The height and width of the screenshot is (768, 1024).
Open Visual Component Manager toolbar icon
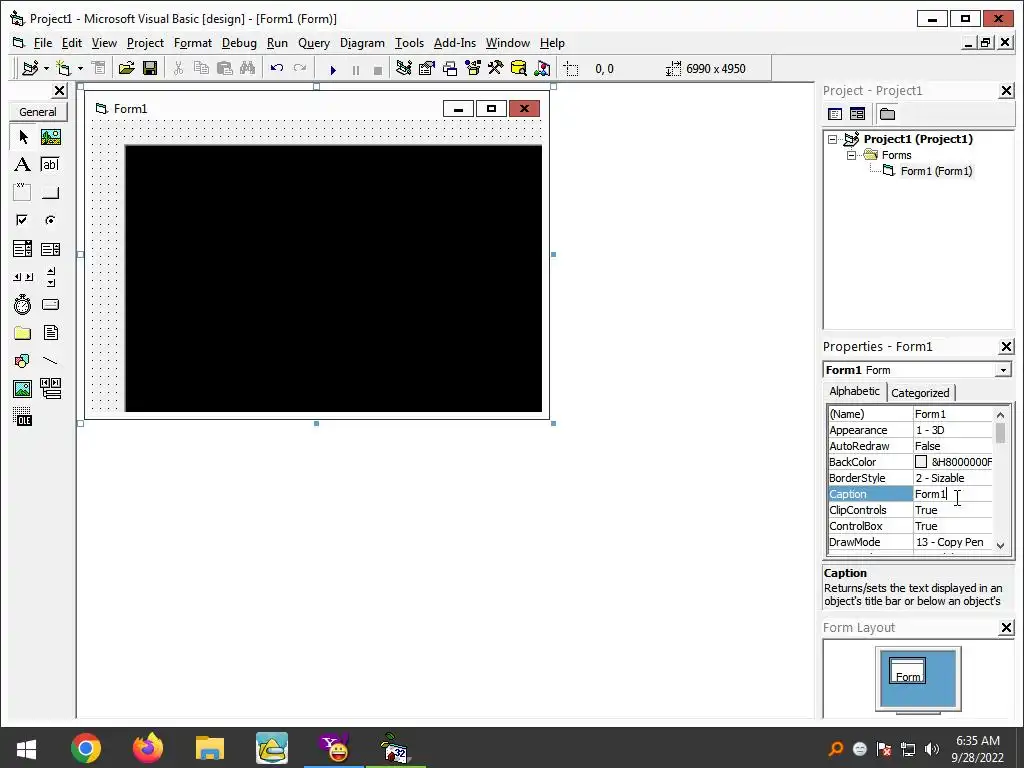(541, 68)
